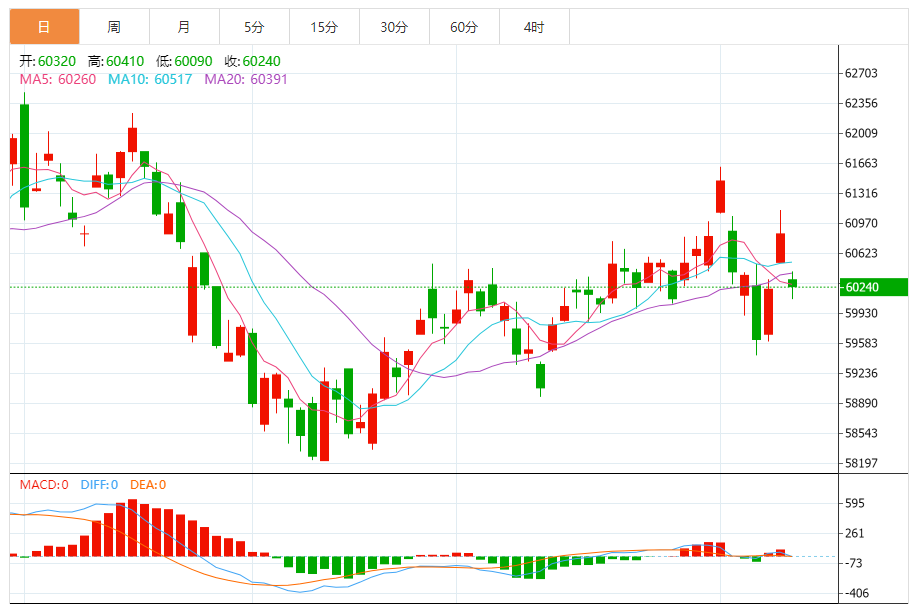Click the high price 高:60410
This screenshot has height=604, width=918.
pyautogui.click(x=116, y=61)
